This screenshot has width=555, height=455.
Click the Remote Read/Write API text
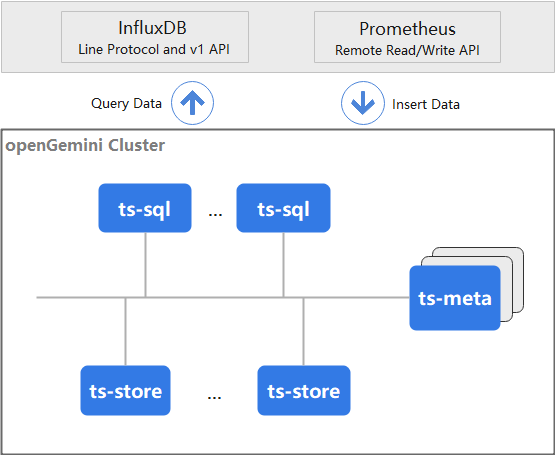click(x=407, y=50)
